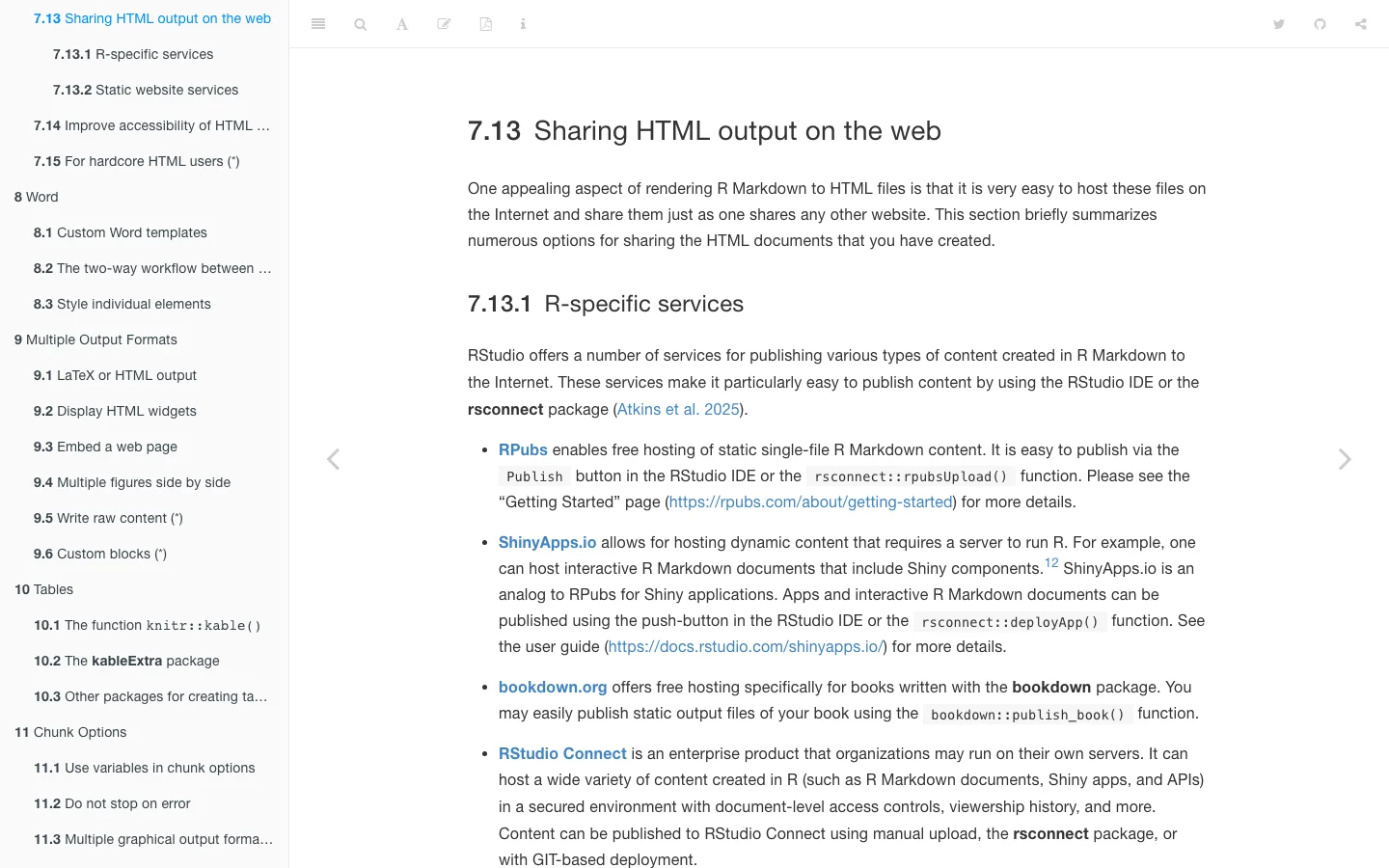The height and width of the screenshot is (868, 1389).
Task: Open the search tool in toolbar
Action: [360, 24]
